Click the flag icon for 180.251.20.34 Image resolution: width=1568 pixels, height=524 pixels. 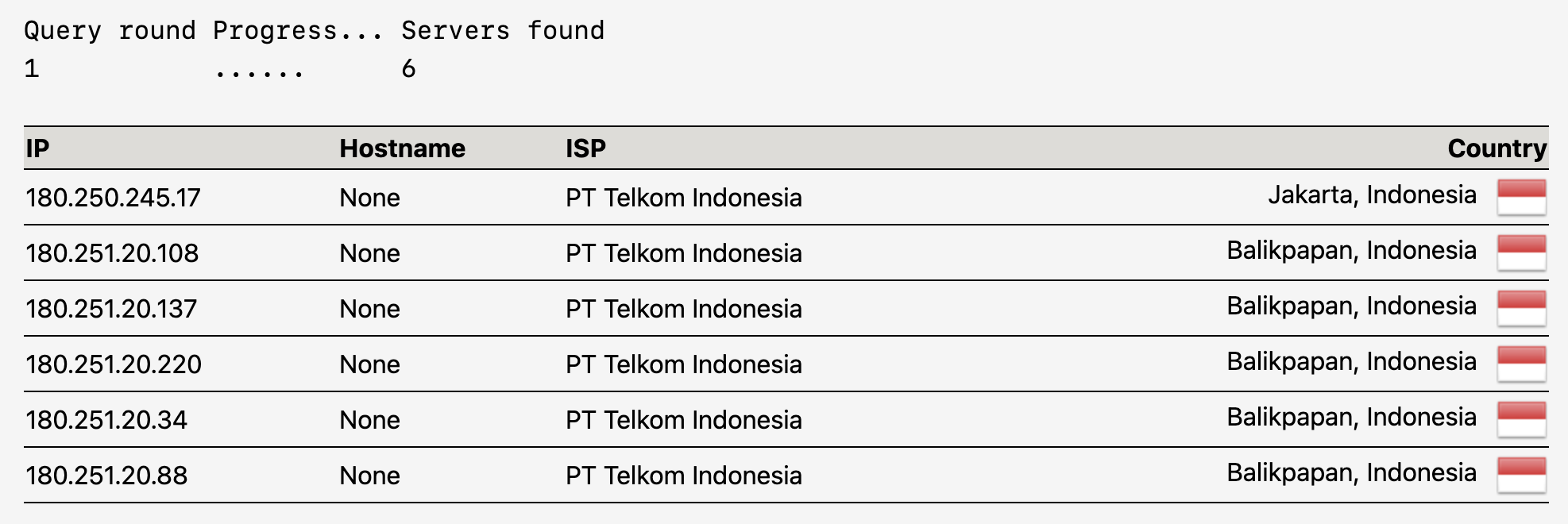[1521, 419]
